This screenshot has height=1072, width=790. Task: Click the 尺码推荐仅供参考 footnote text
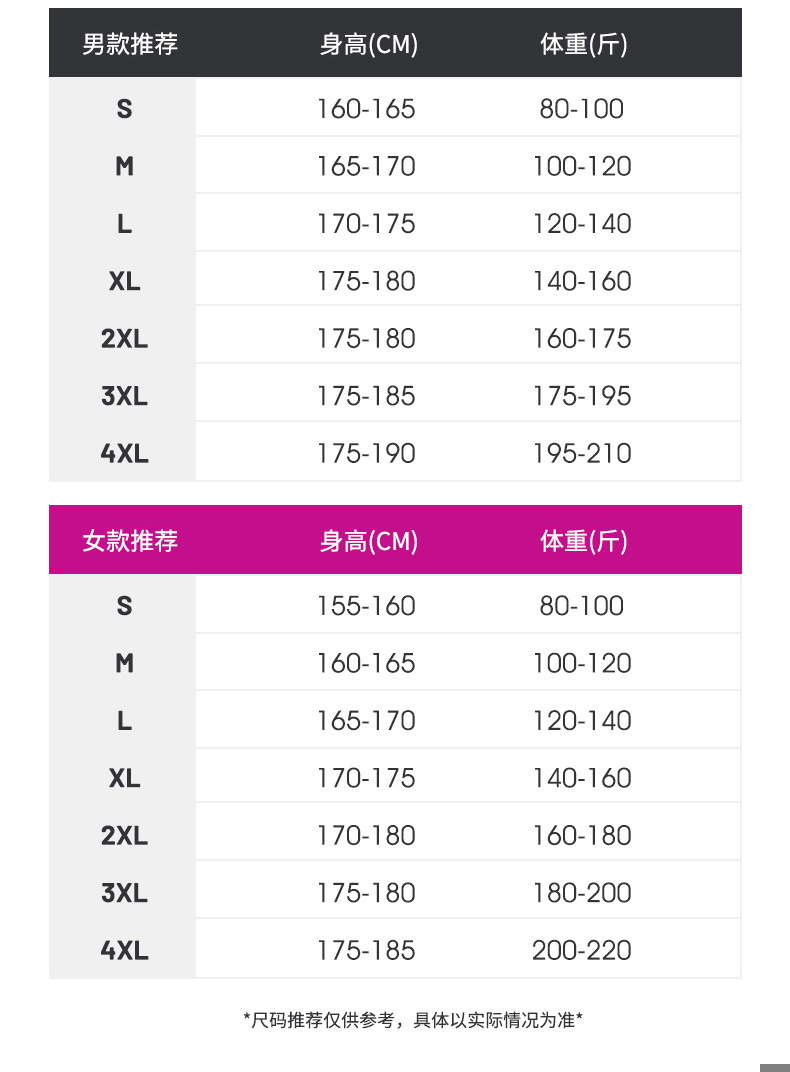[x=413, y=1020]
